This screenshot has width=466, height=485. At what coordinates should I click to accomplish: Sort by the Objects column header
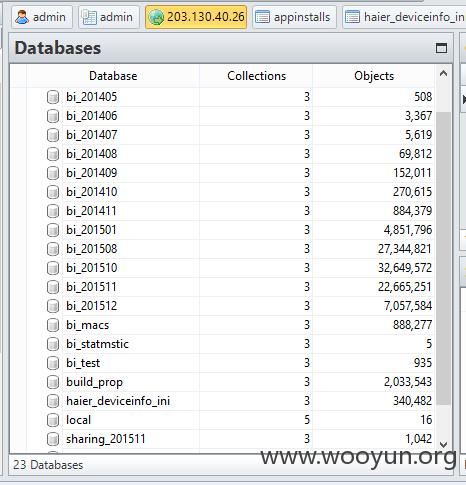coord(374,76)
